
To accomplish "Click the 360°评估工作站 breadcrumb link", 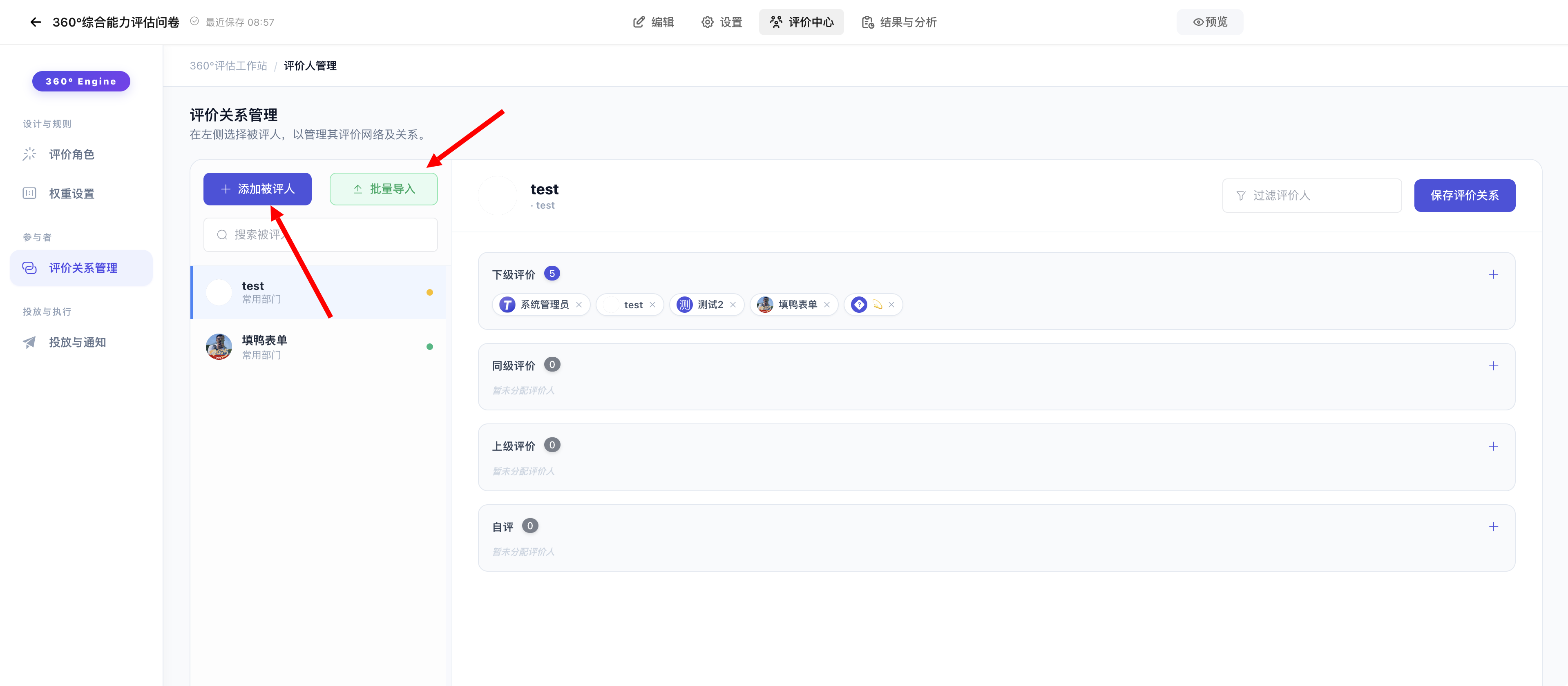I will point(228,66).
